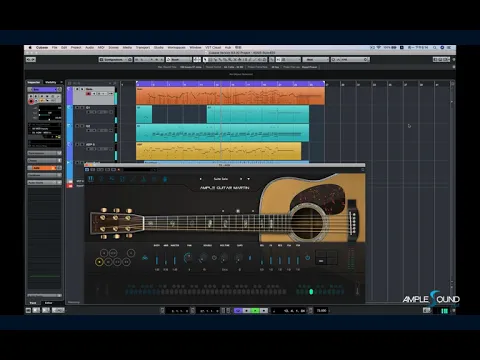Viewport: 480px width, 360px height.
Task: Toggle the purple Cycle button in transport
Action: point(238,311)
